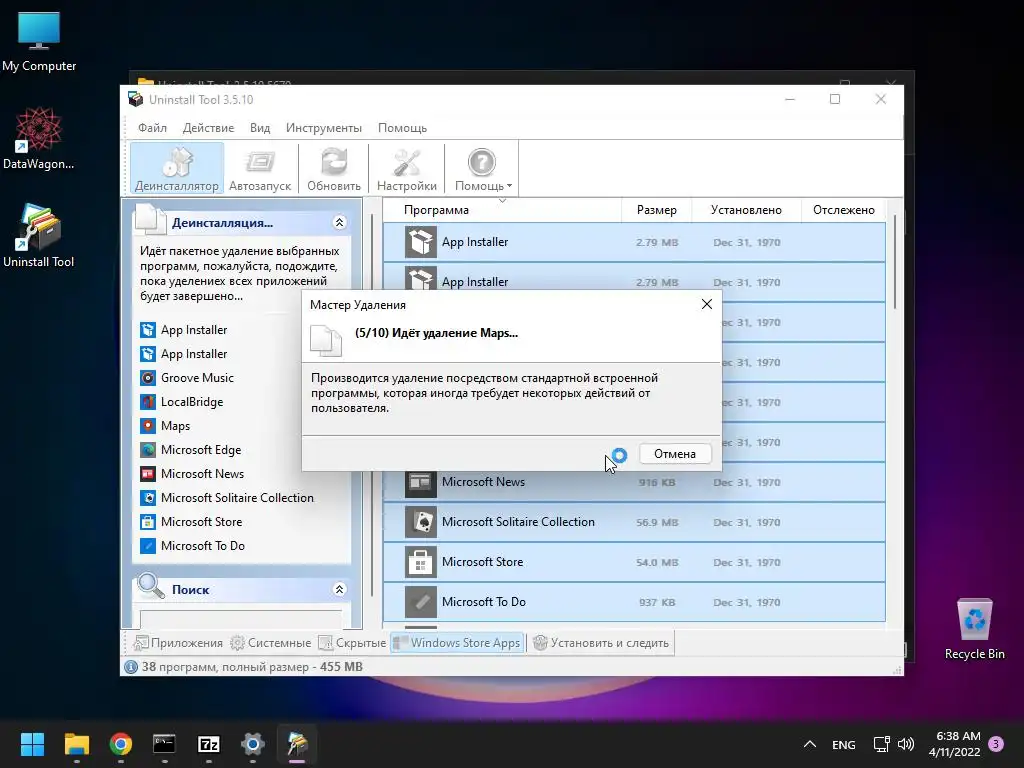Viewport: 1024px width, 768px height.
Task: Select LocalBridge icon in sidebar list
Action: [x=148, y=402]
